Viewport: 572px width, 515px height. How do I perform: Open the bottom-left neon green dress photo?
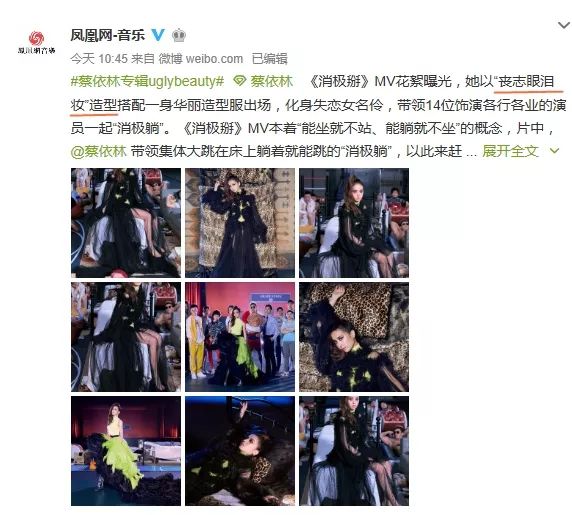(126, 451)
